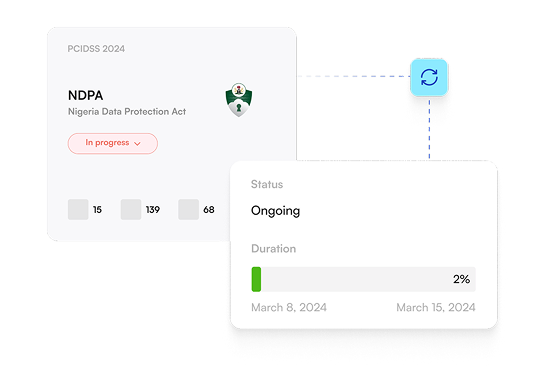This screenshot has height=368, width=555.
Task: Click the March 15, 2024 end date
Action: [x=436, y=307]
